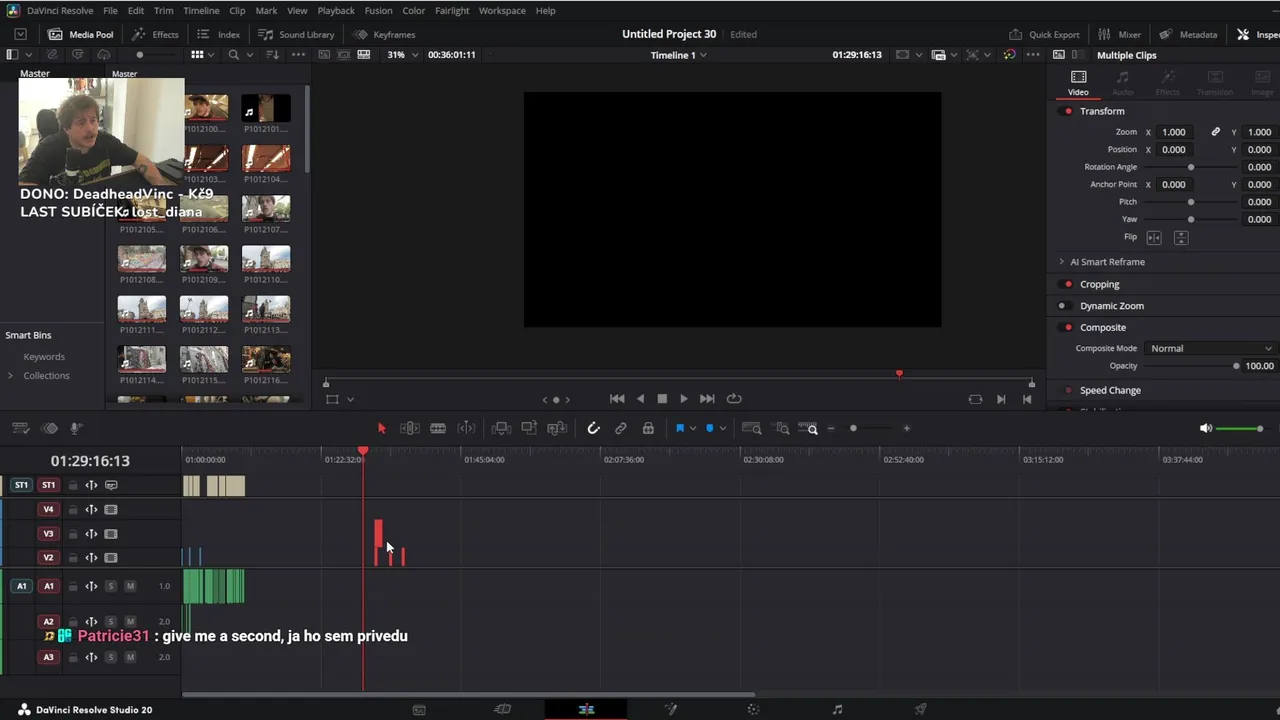
Task: Open the Sound Library panel
Action: pos(297,34)
